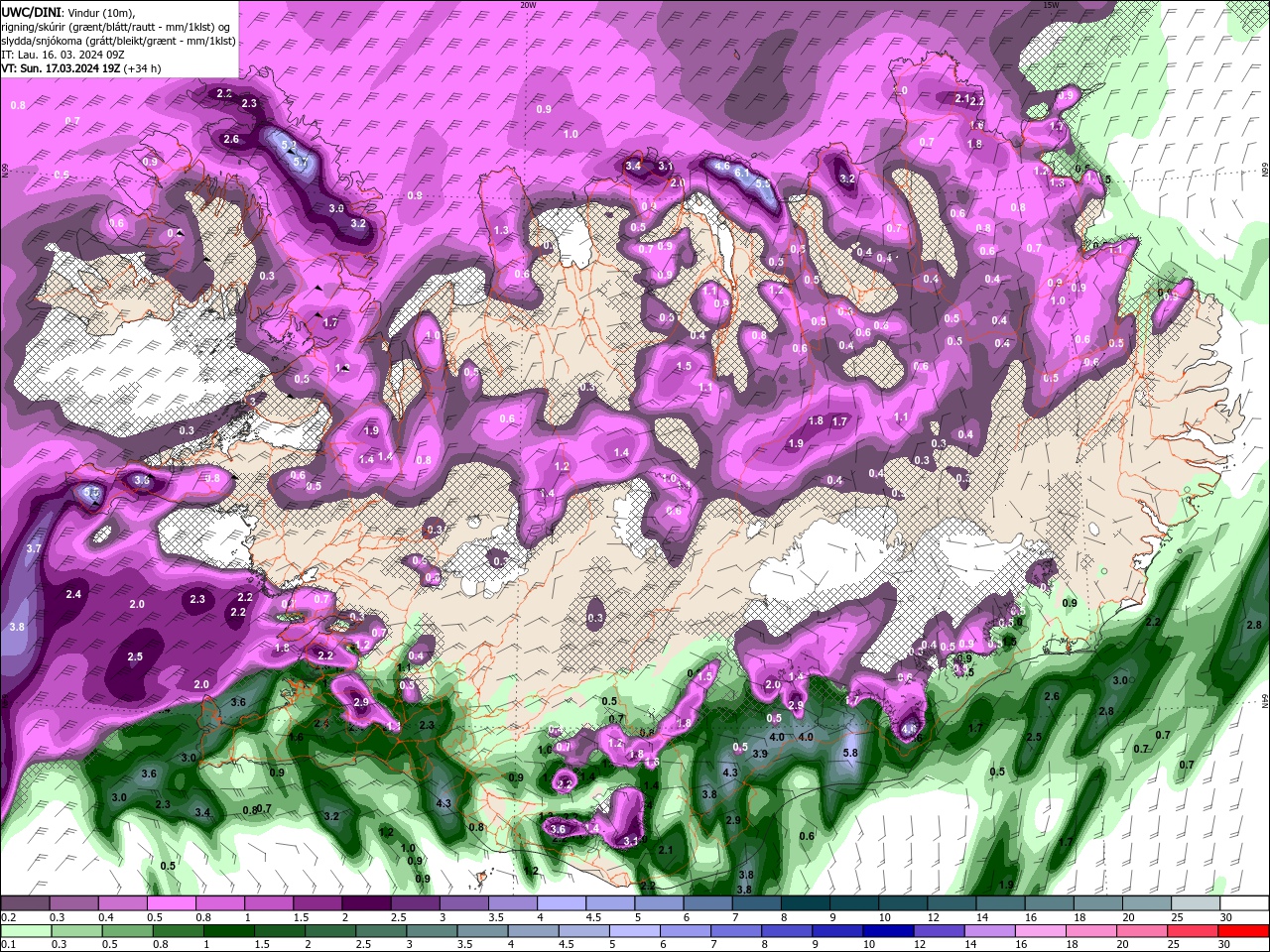
Task: Select the 20W longitude label at the top
Action: (528, 4)
